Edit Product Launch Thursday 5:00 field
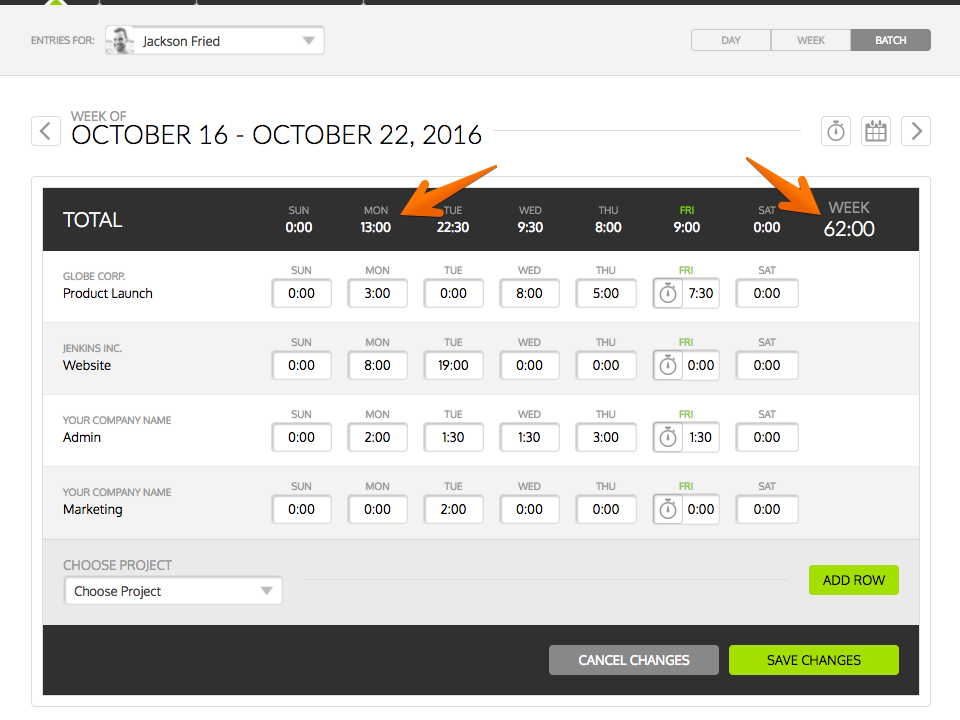960x720 pixels. (606, 294)
